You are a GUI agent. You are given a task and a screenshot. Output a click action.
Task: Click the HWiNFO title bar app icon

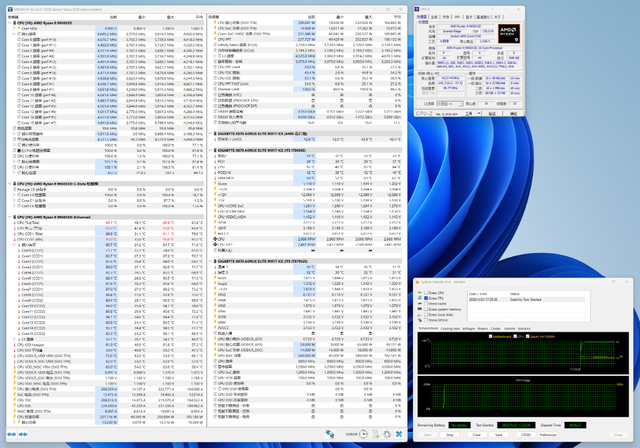tap(10, 9)
